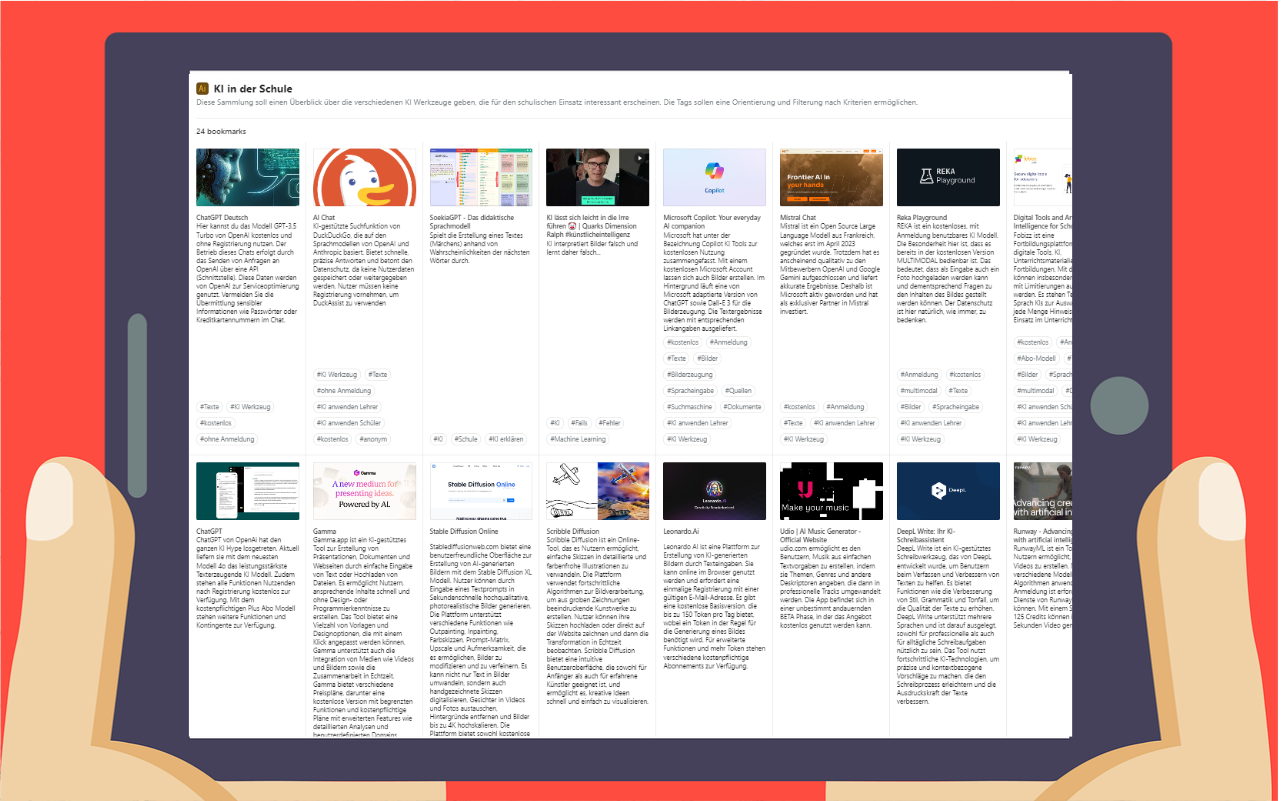Open the ChatGPT Deutsch bookmark title

(221, 217)
